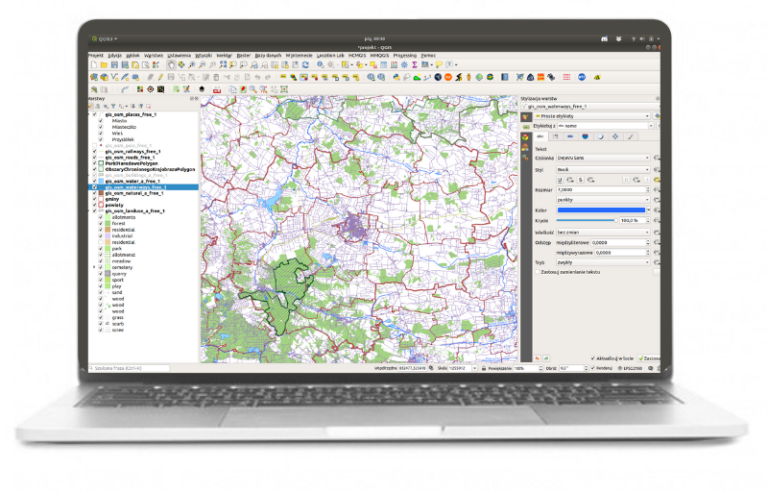Click the Delete Selected trash icon
The image size is (768, 492).
(216, 77)
